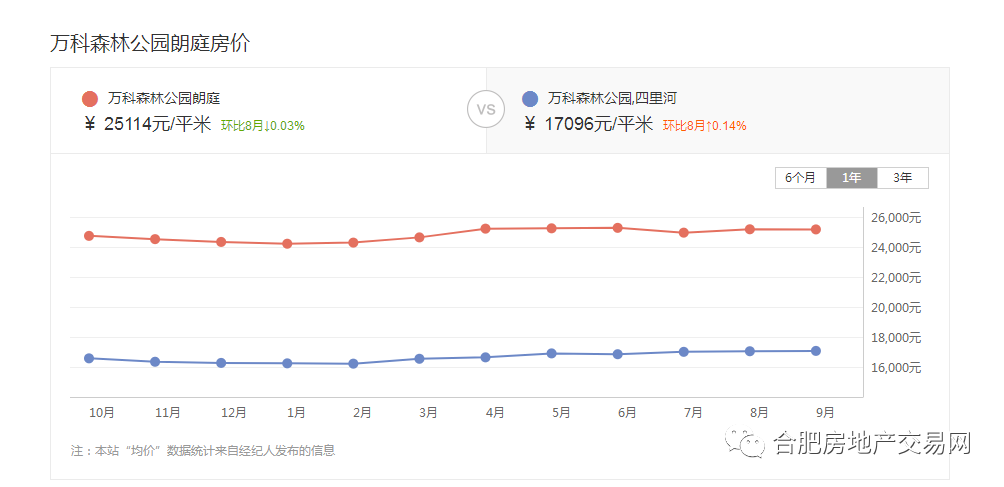
Task: Click the red line's 1月 data point
Action: (287, 244)
